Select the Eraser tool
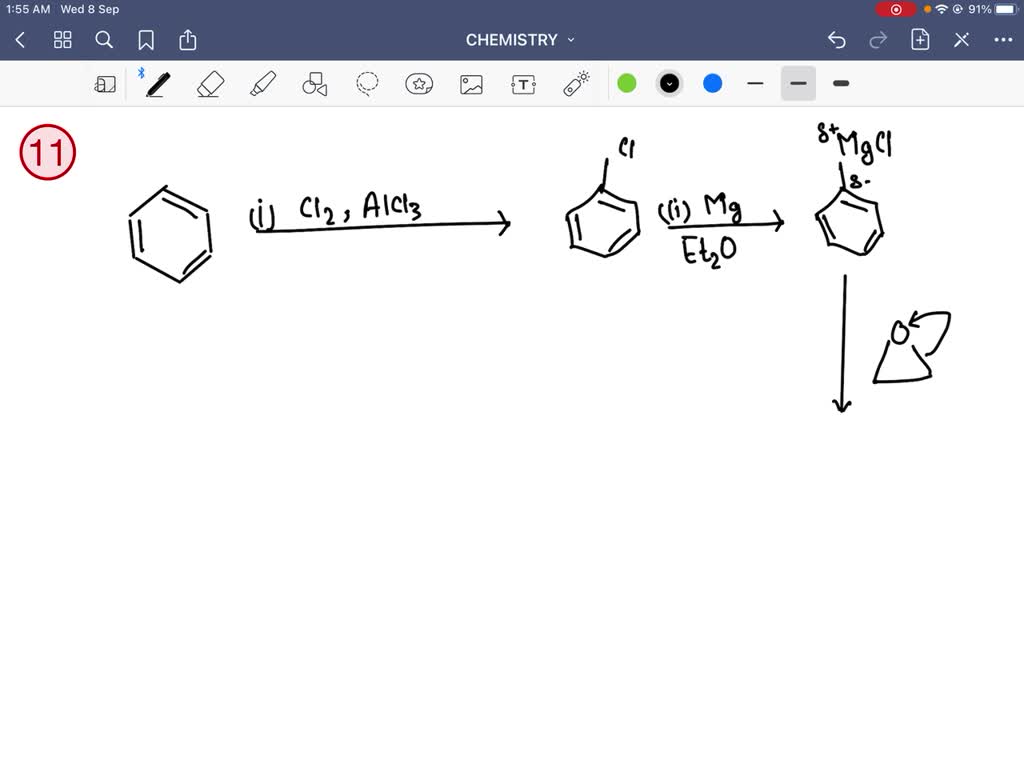The height and width of the screenshot is (768, 1024). (x=210, y=84)
